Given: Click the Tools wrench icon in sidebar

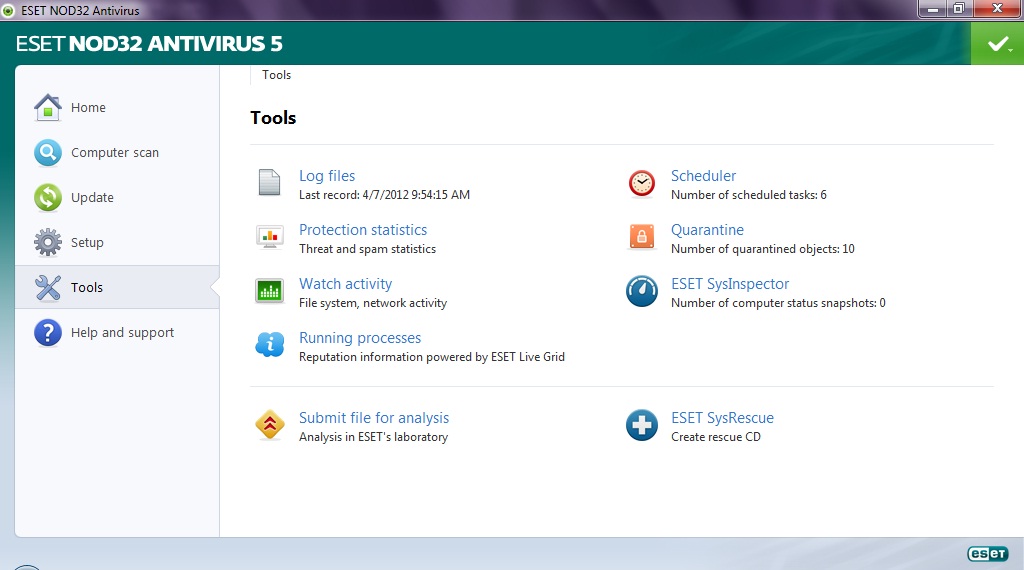Looking at the screenshot, I should pyautogui.click(x=48, y=287).
